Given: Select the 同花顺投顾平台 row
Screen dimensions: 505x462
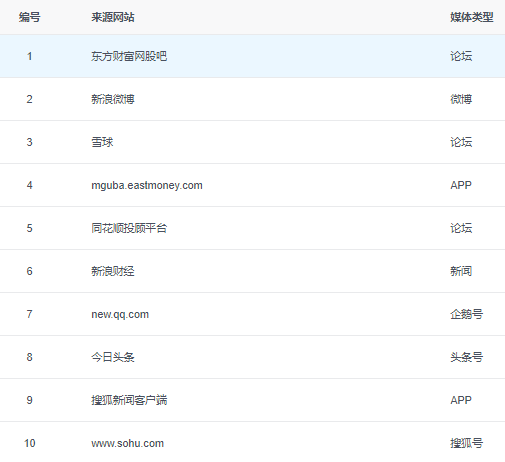Looking at the screenshot, I should [252, 228].
